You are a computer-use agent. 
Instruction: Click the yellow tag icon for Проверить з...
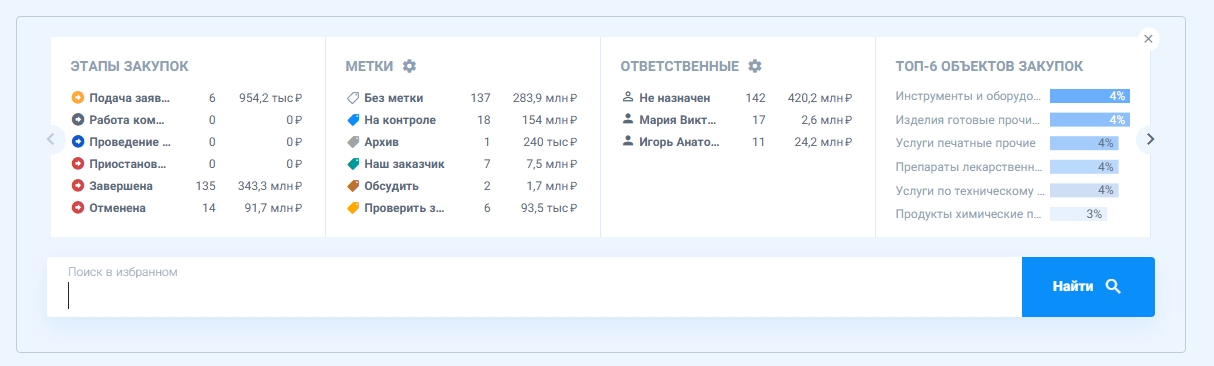[353, 208]
